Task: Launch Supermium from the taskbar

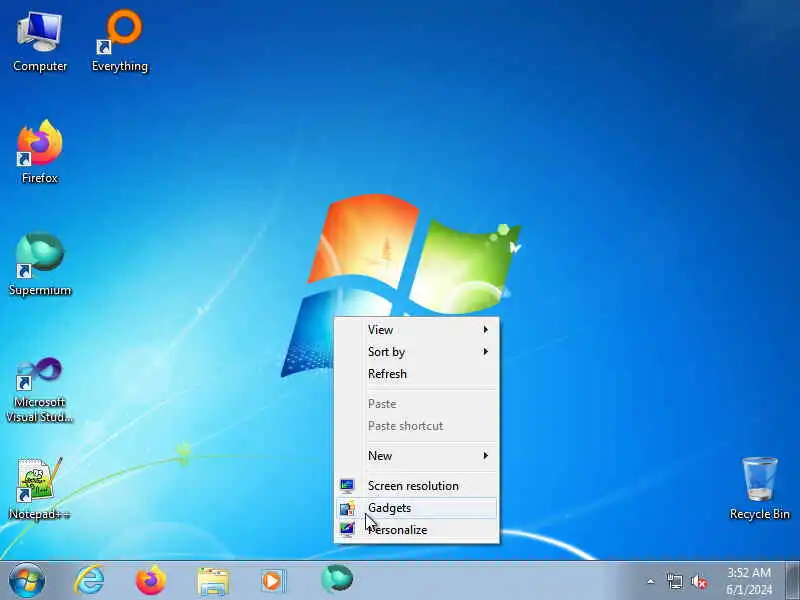Action: [337, 580]
